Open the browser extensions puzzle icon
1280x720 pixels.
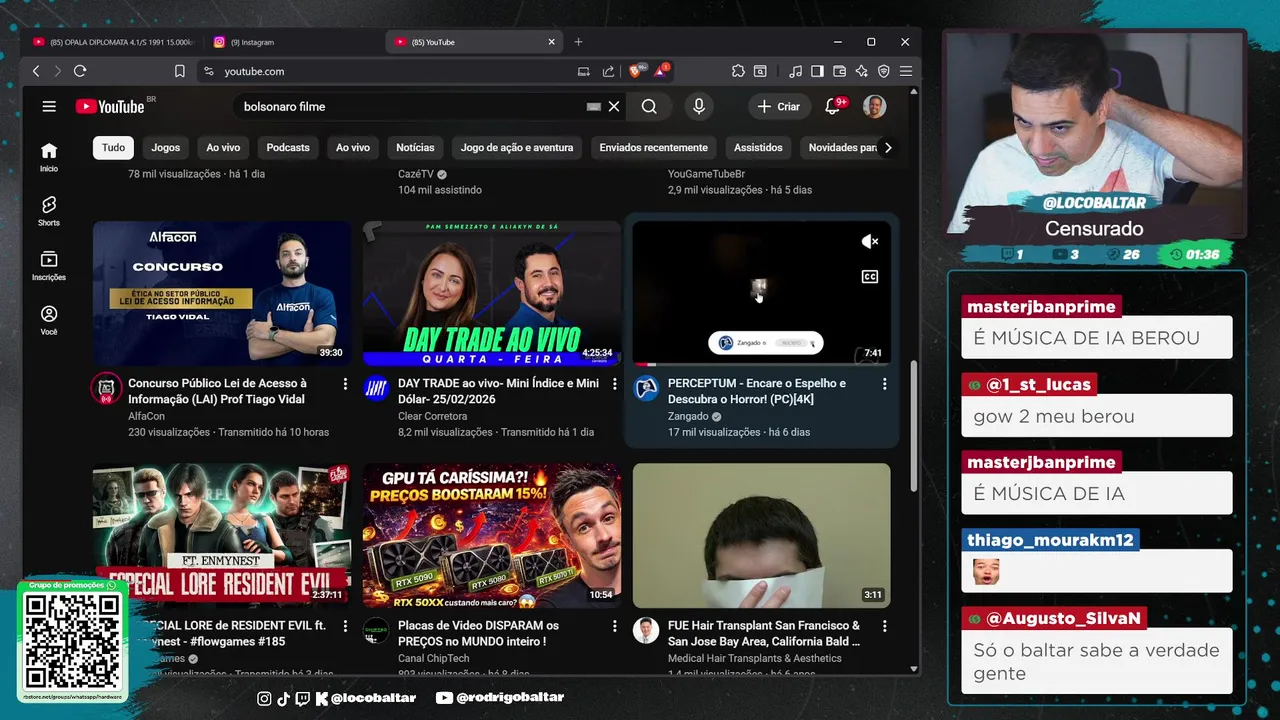[738, 71]
